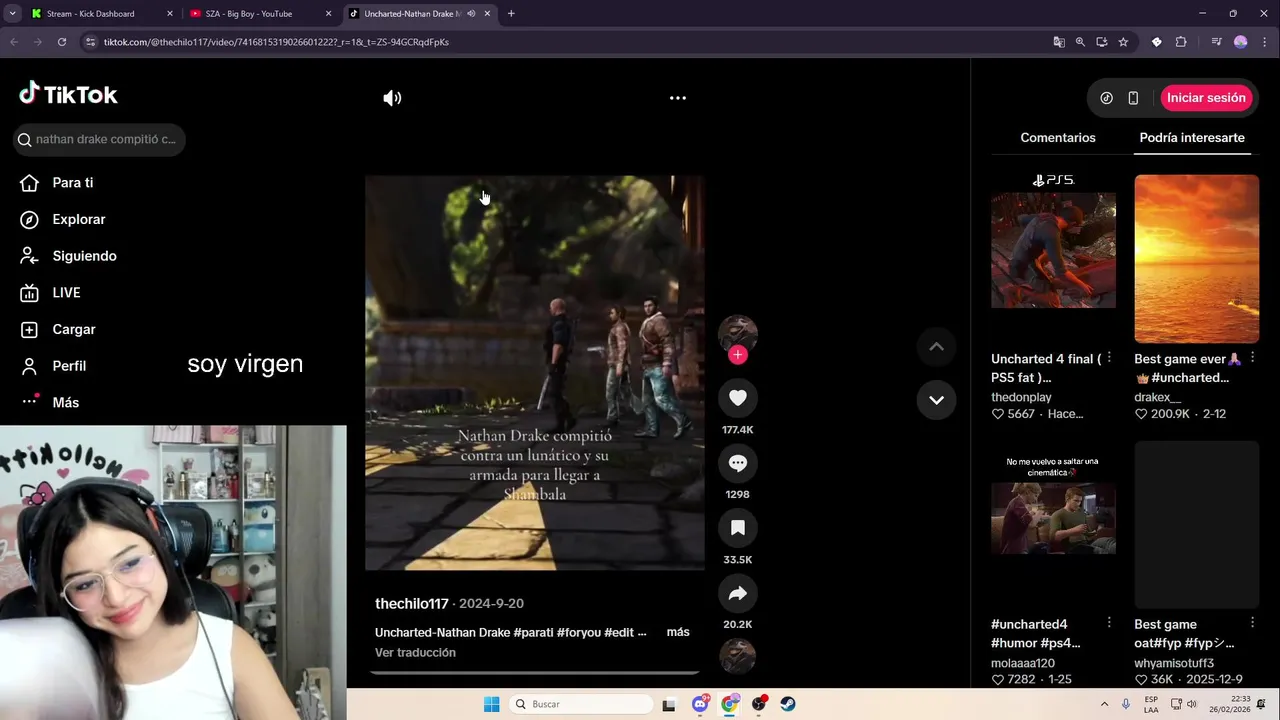
Task: Open Chrome media controls icon
Action: point(1216,42)
